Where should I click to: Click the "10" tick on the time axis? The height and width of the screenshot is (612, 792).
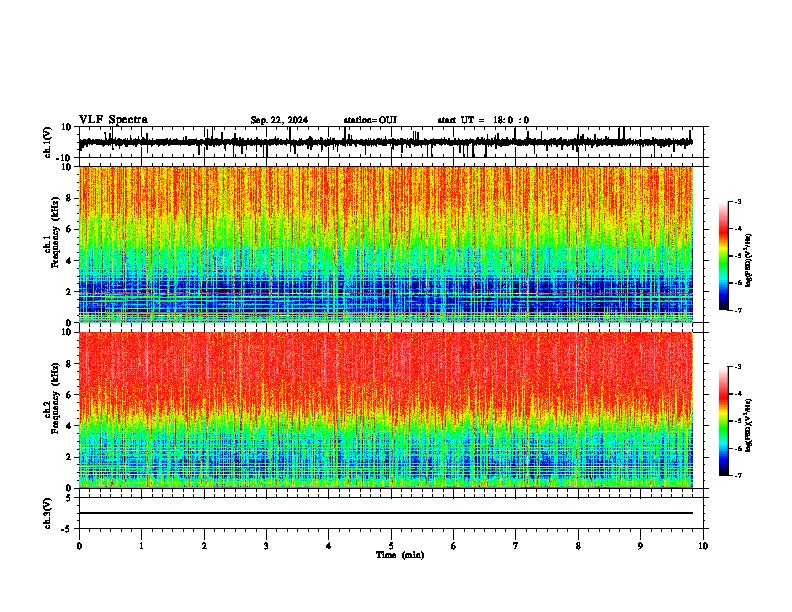(703, 546)
